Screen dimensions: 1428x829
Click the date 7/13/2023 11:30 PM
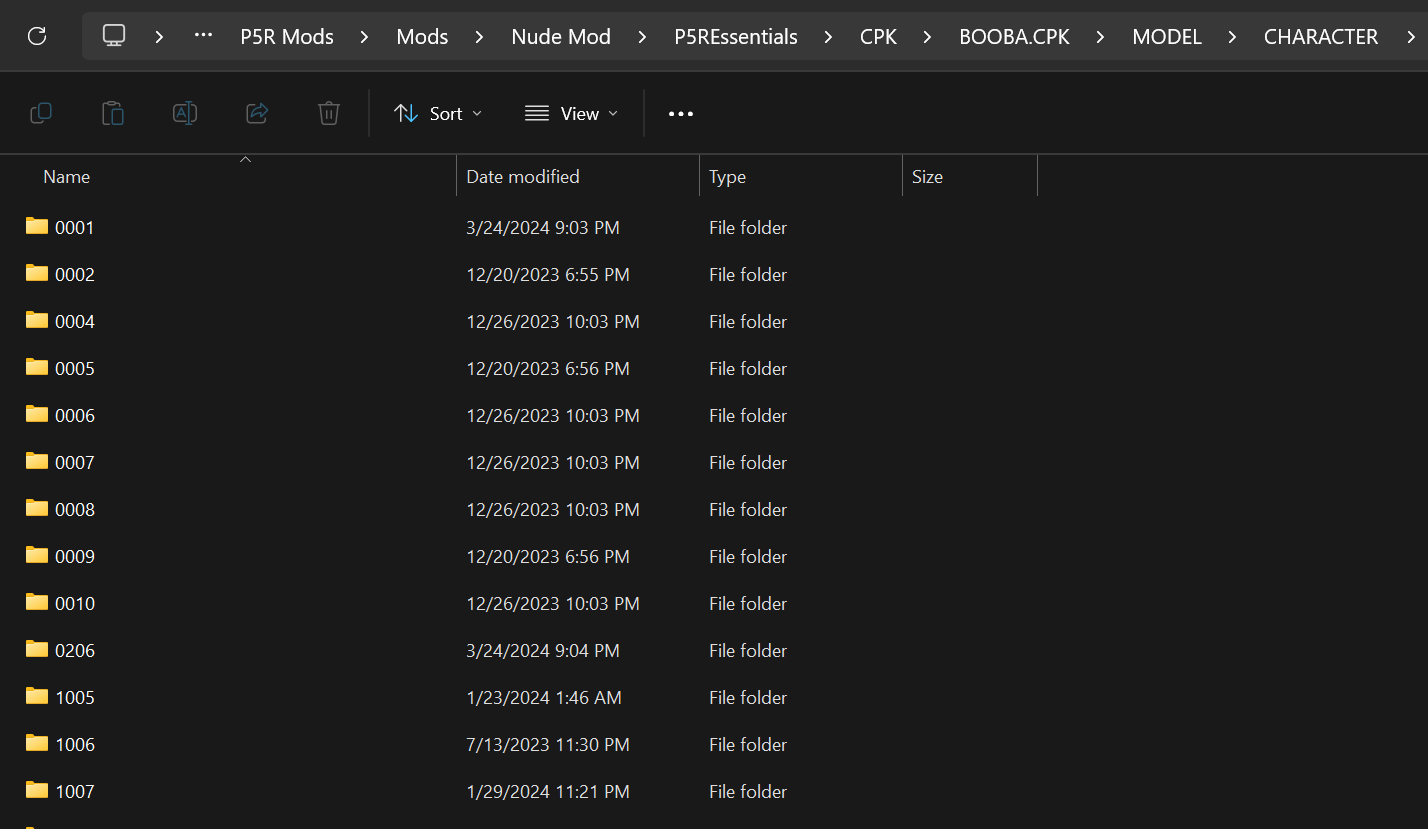(548, 745)
